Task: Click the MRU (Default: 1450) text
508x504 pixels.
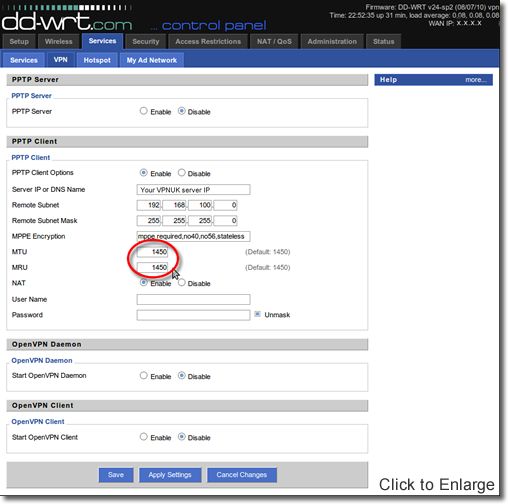Action: [x=268, y=267]
